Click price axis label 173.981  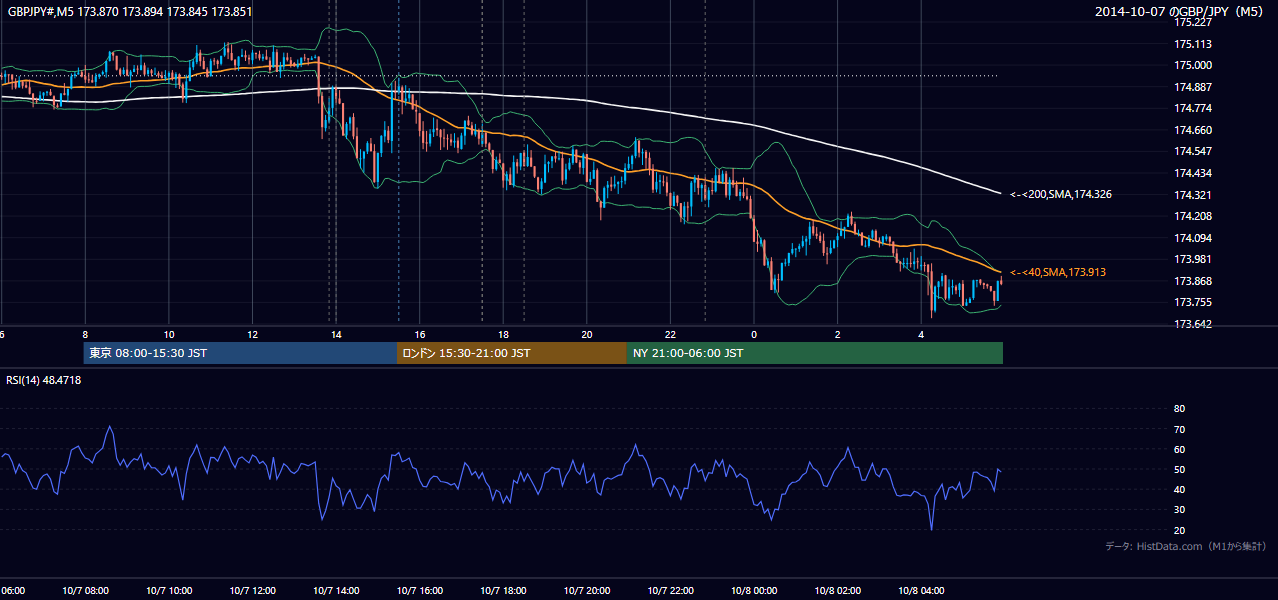click(x=1193, y=259)
